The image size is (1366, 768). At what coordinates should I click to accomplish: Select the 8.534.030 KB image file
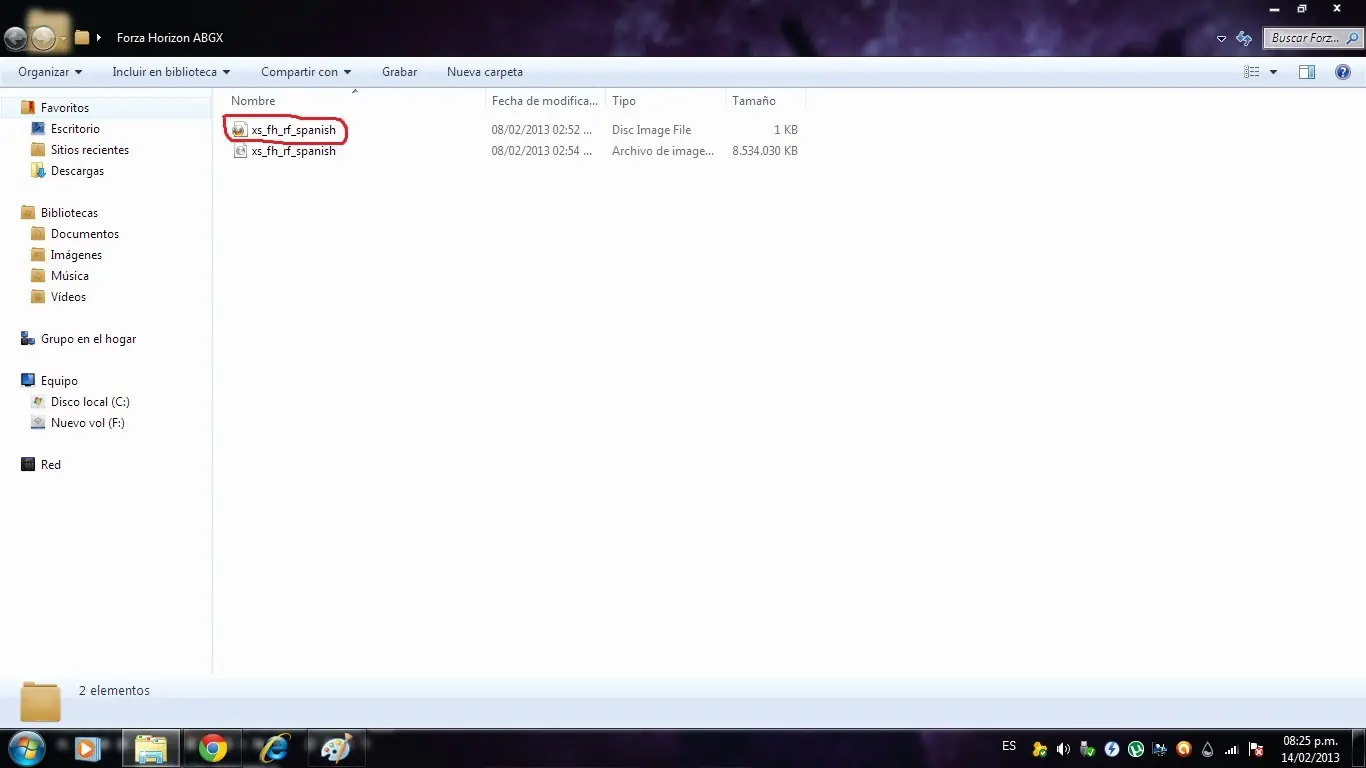[x=293, y=151]
